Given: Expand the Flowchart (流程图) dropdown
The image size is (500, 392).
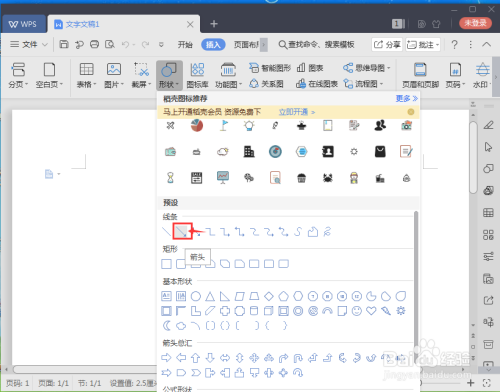Looking at the screenshot, I should click(x=363, y=84).
